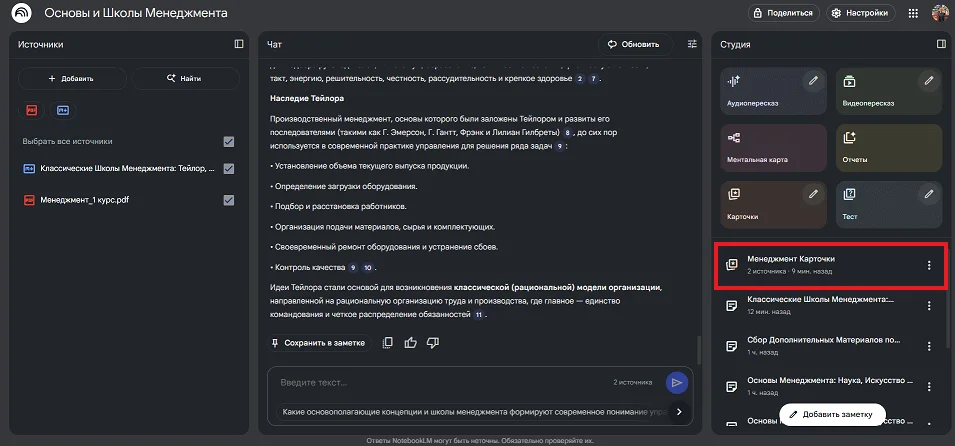This screenshot has height=446, width=955.
Task: Click Добавить заметку button
Action: click(x=833, y=414)
